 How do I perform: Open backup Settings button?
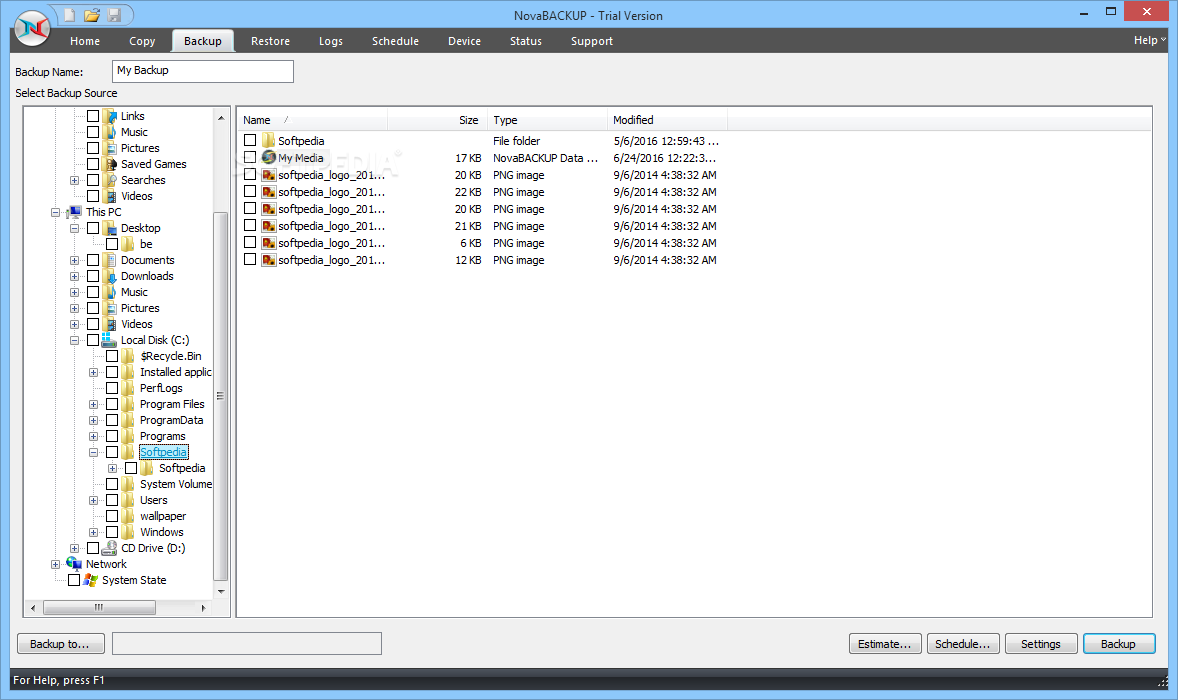point(1041,644)
